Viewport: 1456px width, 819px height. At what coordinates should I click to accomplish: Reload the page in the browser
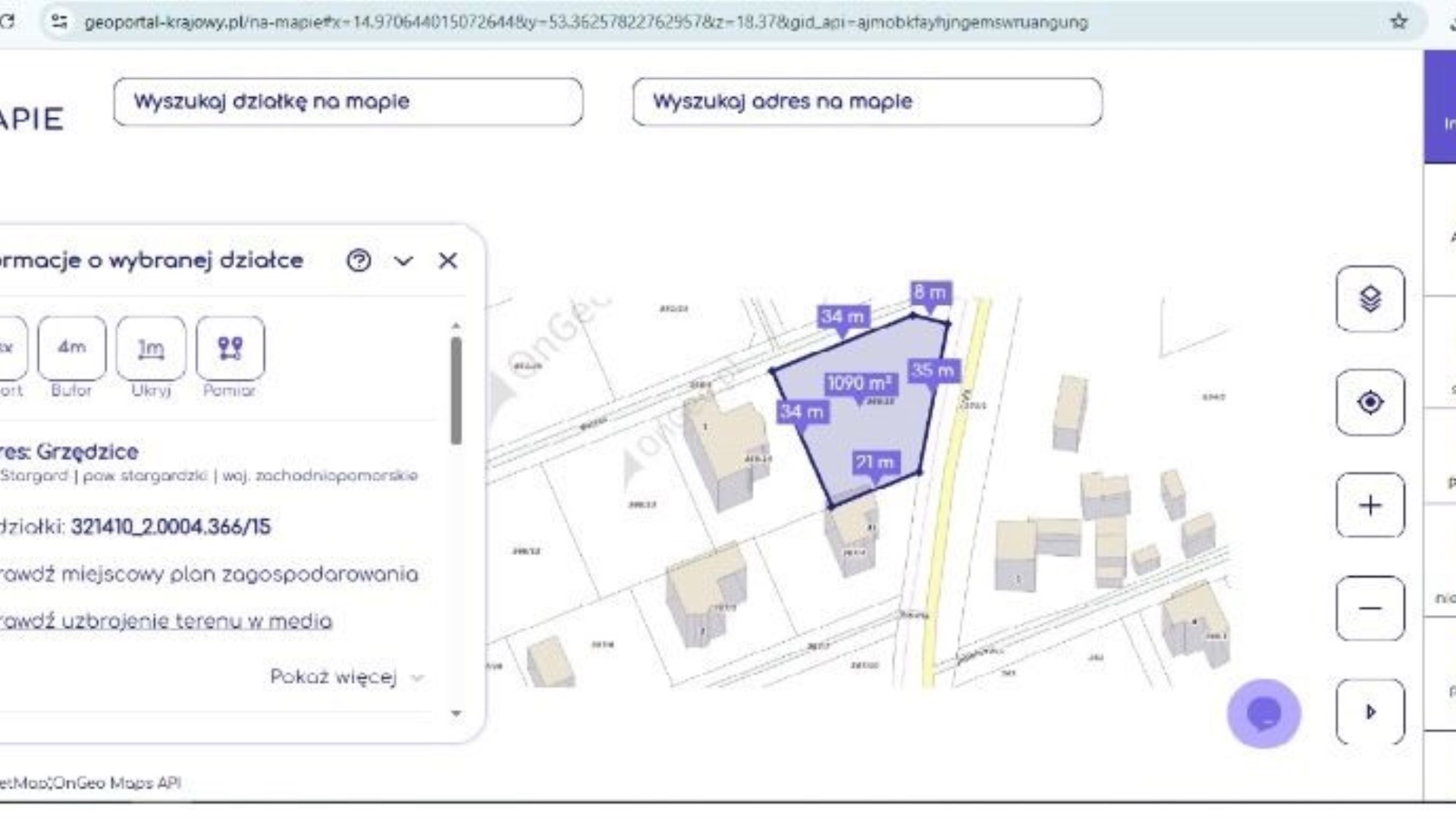click(x=8, y=21)
